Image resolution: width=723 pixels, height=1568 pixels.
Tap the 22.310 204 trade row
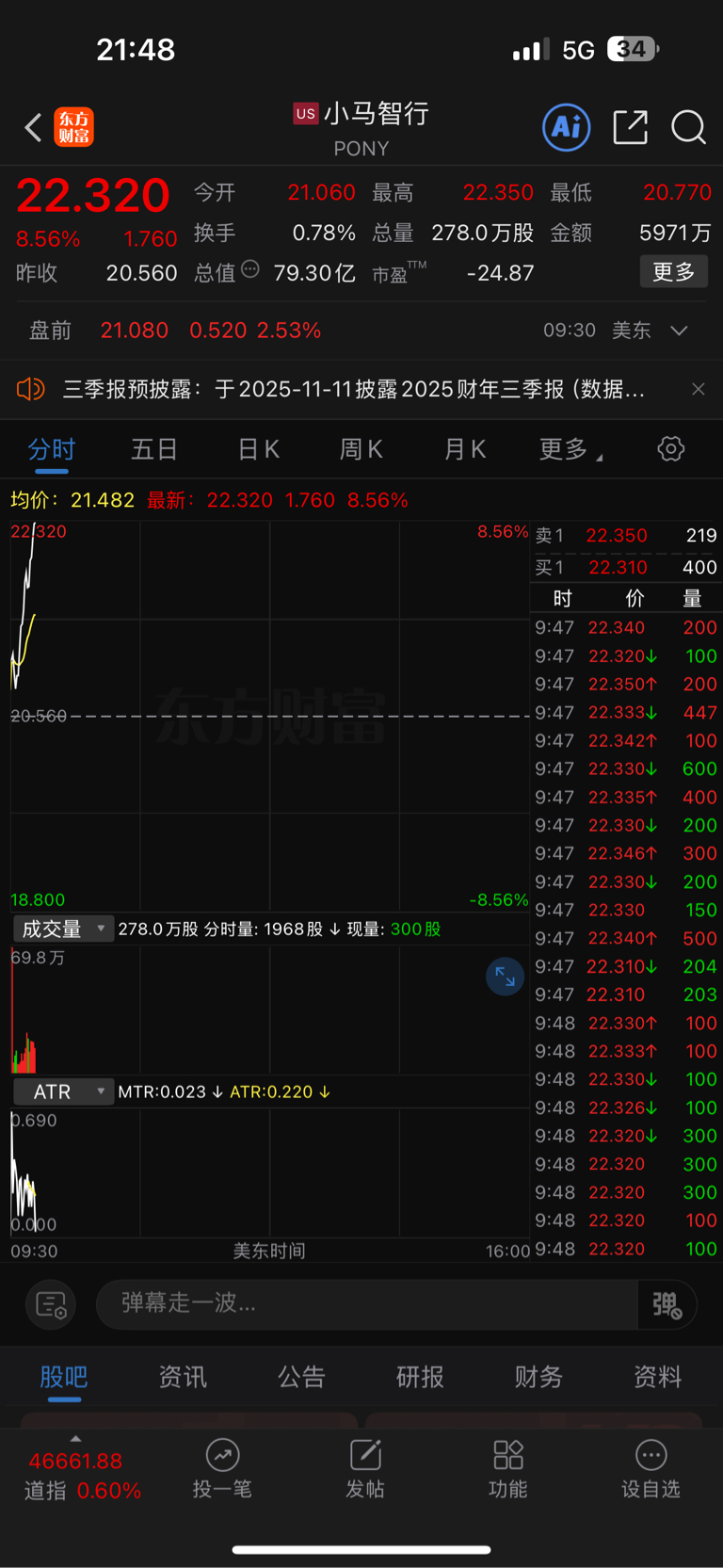click(x=626, y=966)
